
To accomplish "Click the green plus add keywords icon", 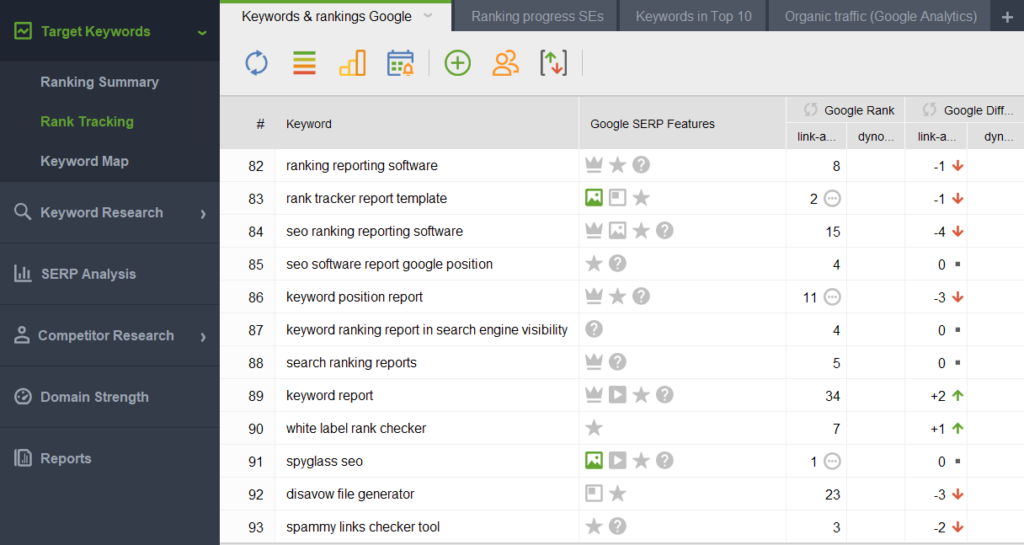I will click(457, 64).
